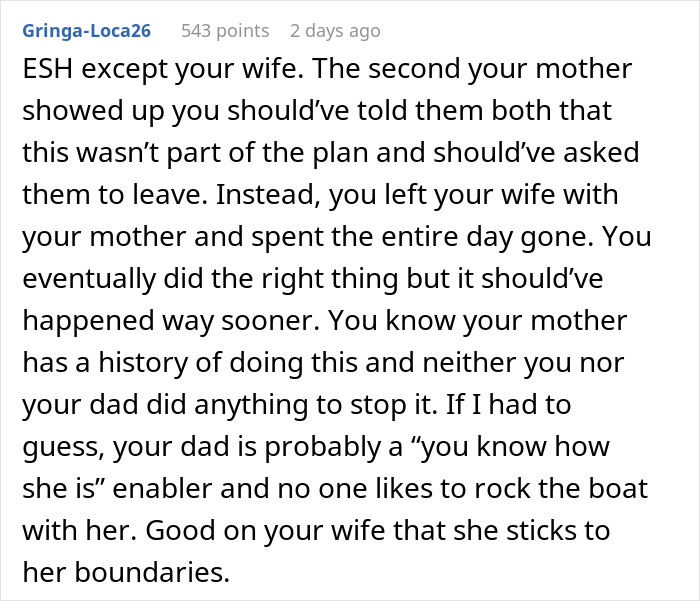Open the 2 days ago timestamp permalink

335,31
